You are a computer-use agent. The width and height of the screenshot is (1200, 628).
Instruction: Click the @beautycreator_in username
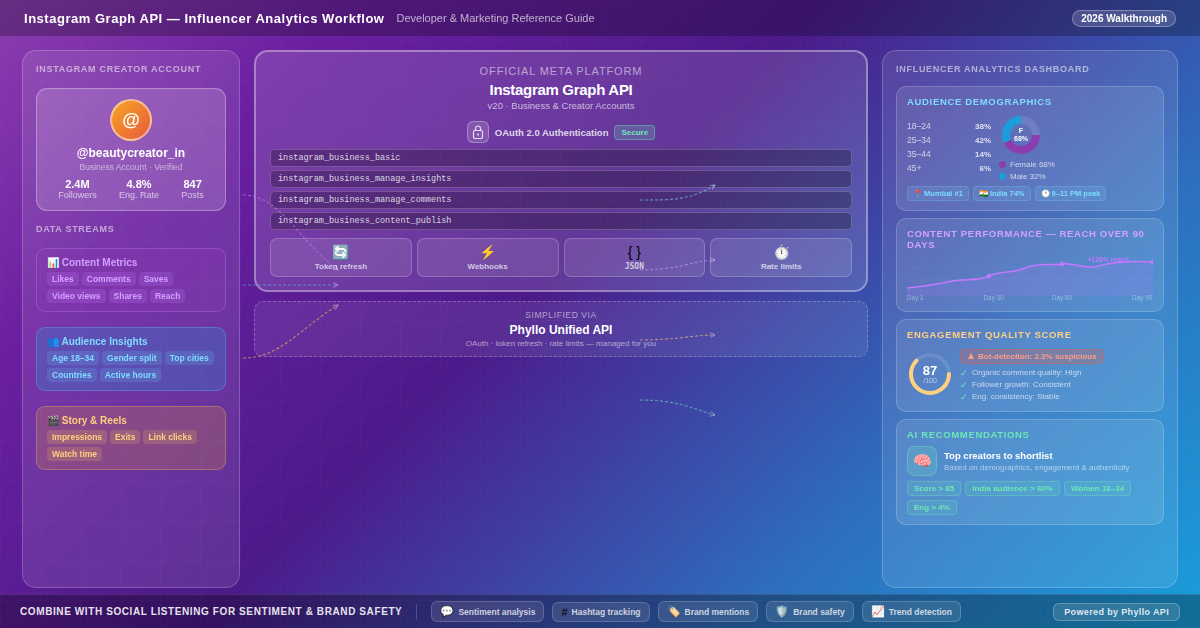(131, 153)
